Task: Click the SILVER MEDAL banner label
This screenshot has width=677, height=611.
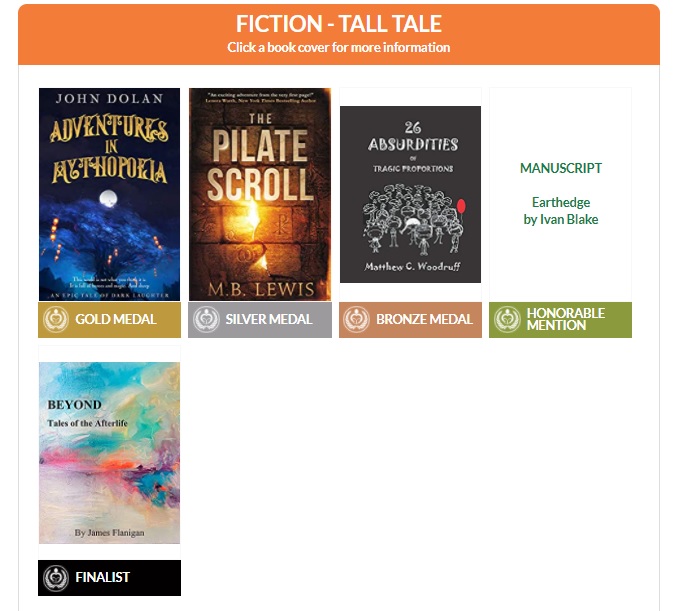Action: click(269, 319)
